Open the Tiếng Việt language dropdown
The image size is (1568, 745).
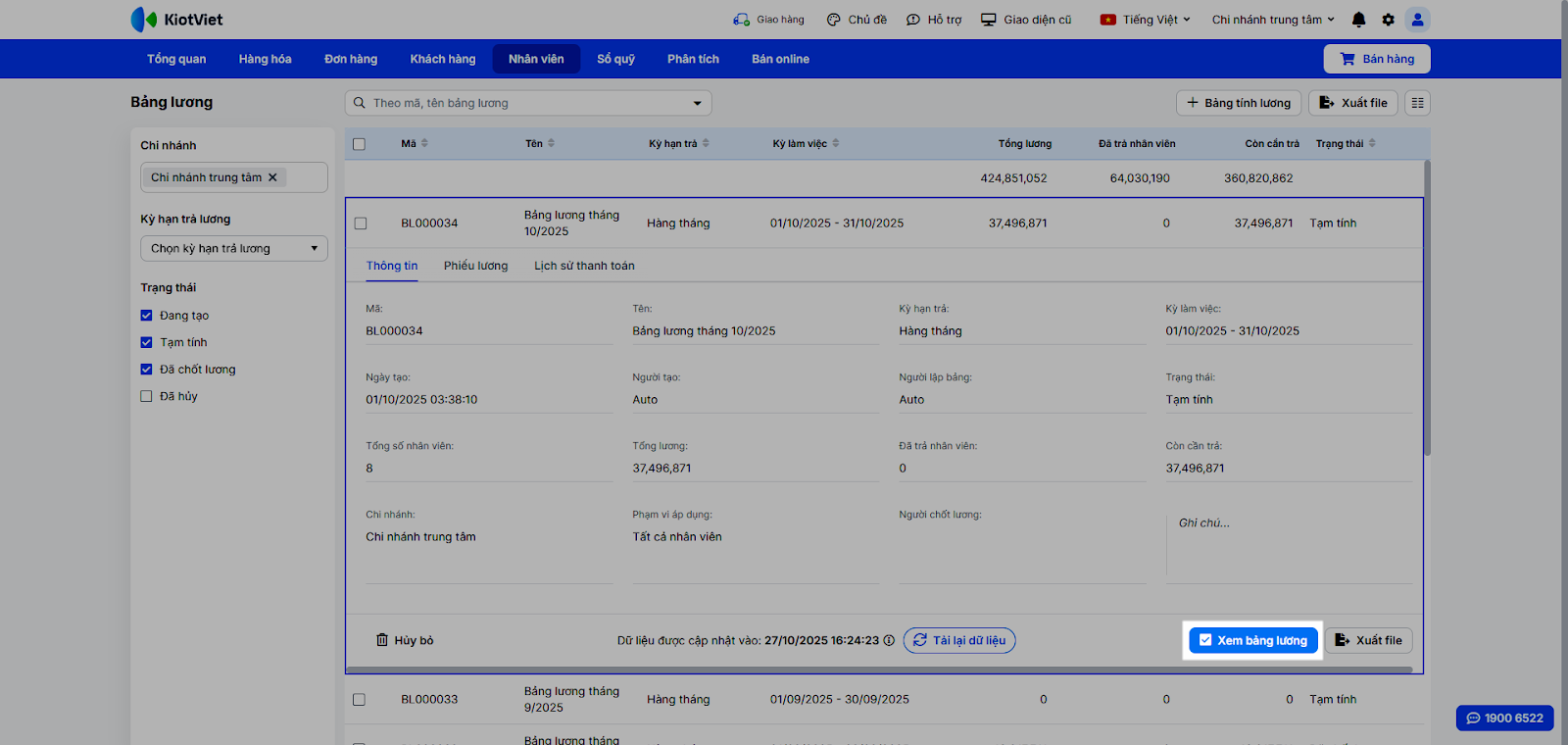tap(1145, 20)
